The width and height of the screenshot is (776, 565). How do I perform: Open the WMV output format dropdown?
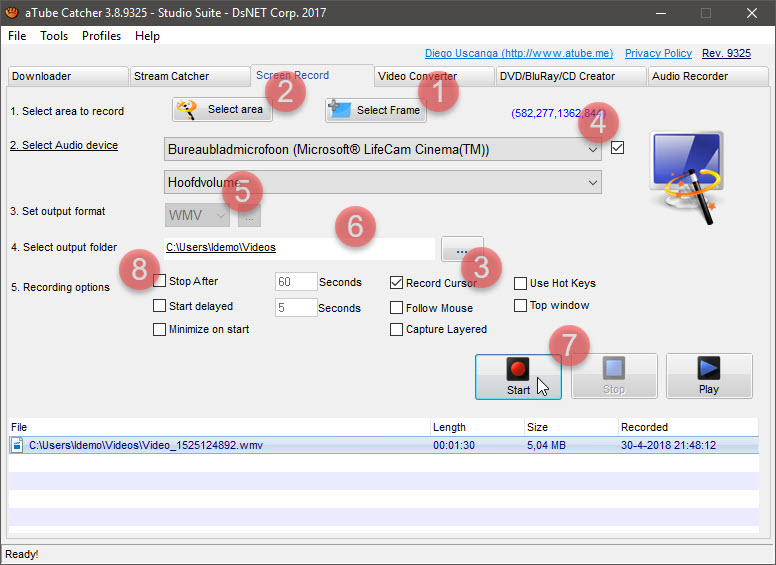click(197, 215)
